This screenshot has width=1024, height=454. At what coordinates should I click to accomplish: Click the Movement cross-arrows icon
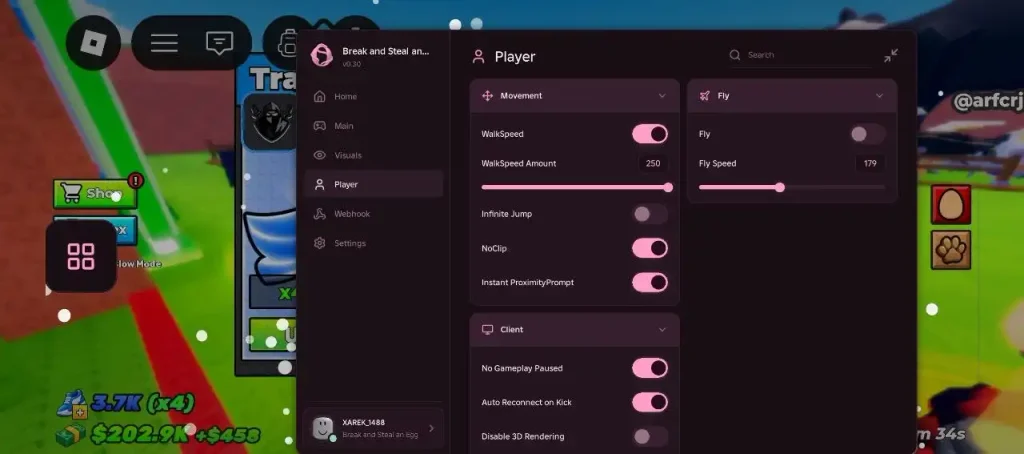tap(487, 96)
